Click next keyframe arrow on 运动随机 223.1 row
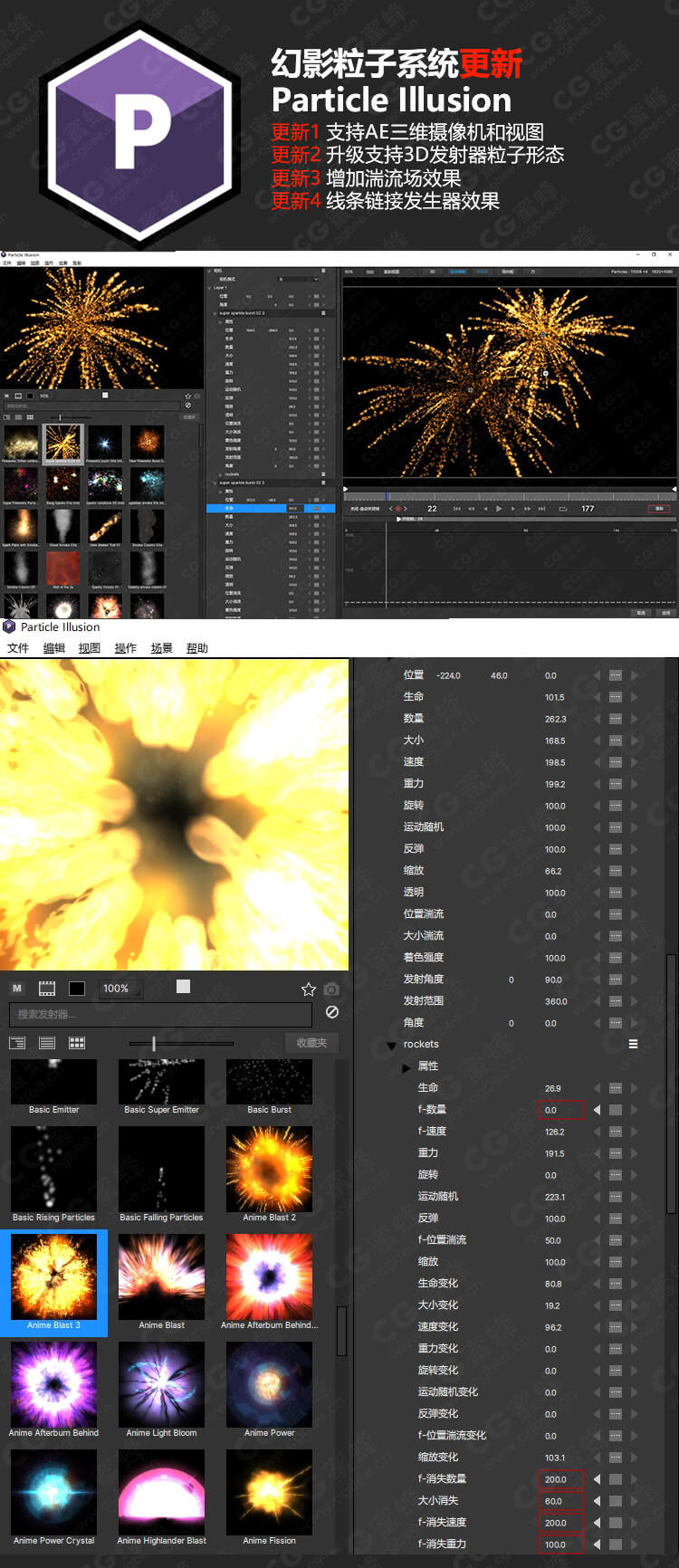 click(635, 1197)
